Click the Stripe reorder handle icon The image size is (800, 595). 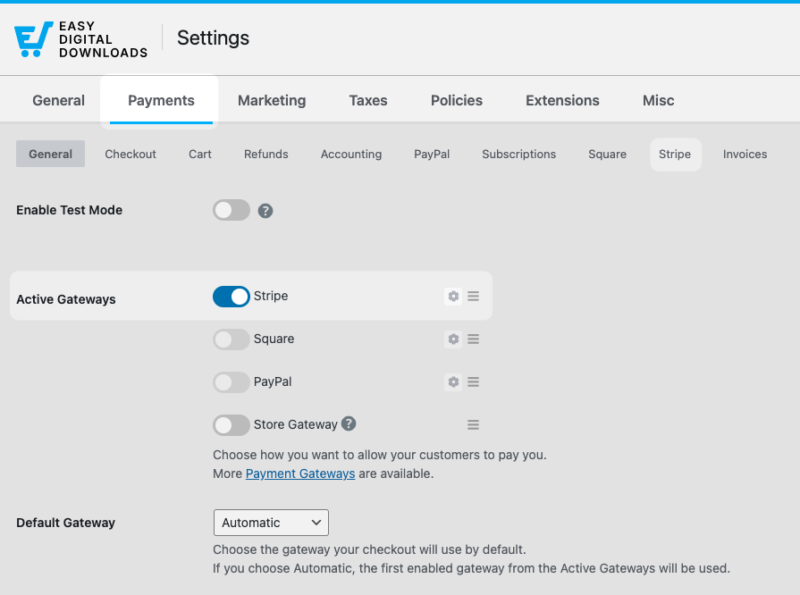[473, 296]
